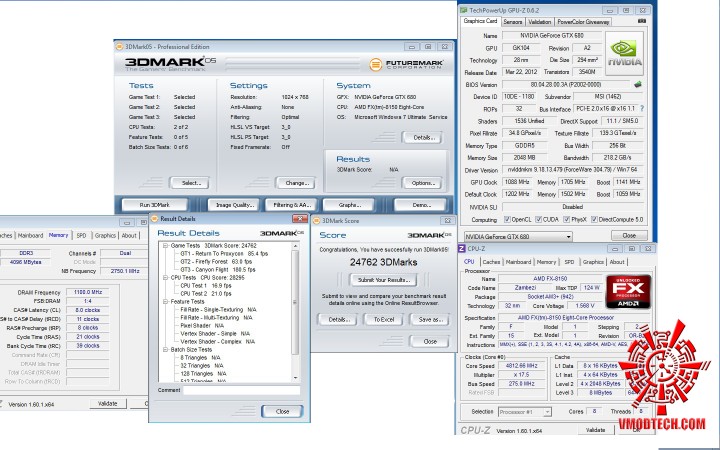Screen dimensions: 720x450
Task: Click the DRAM Frequency value 1100.0 MHz
Action: (88, 292)
